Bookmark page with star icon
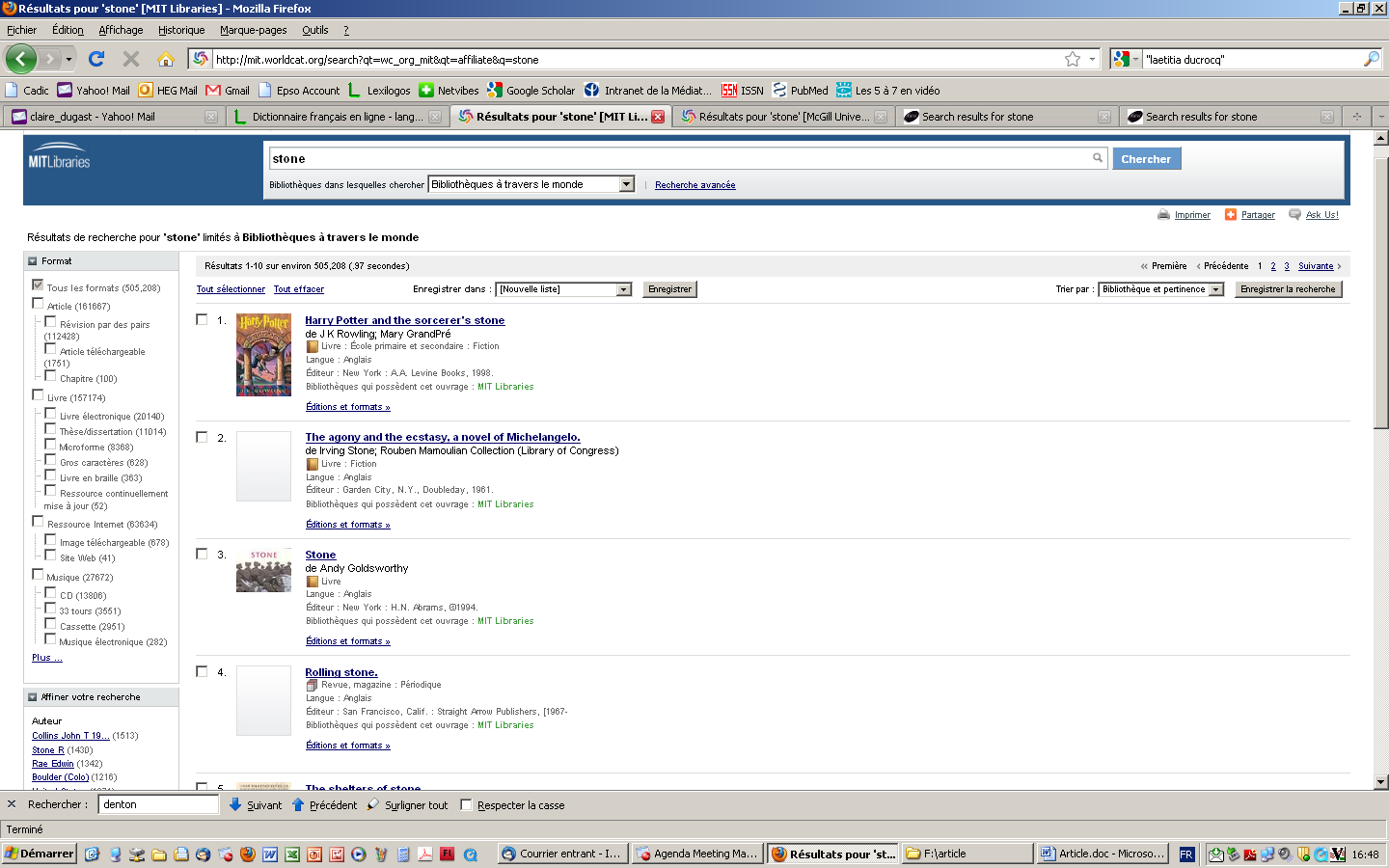 coord(1073,59)
